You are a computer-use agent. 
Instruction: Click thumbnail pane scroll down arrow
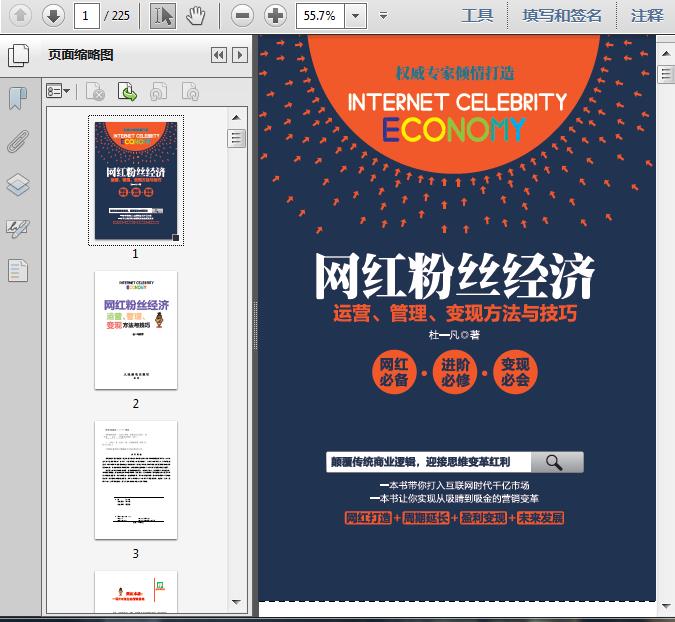click(236, 602)
